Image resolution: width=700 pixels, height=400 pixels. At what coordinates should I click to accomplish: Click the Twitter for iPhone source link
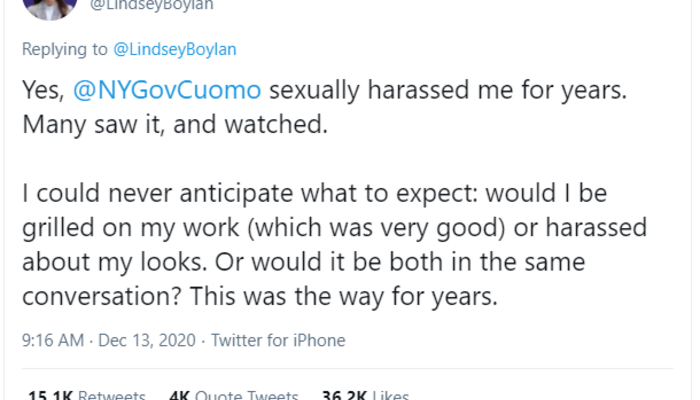coord(277,340)
